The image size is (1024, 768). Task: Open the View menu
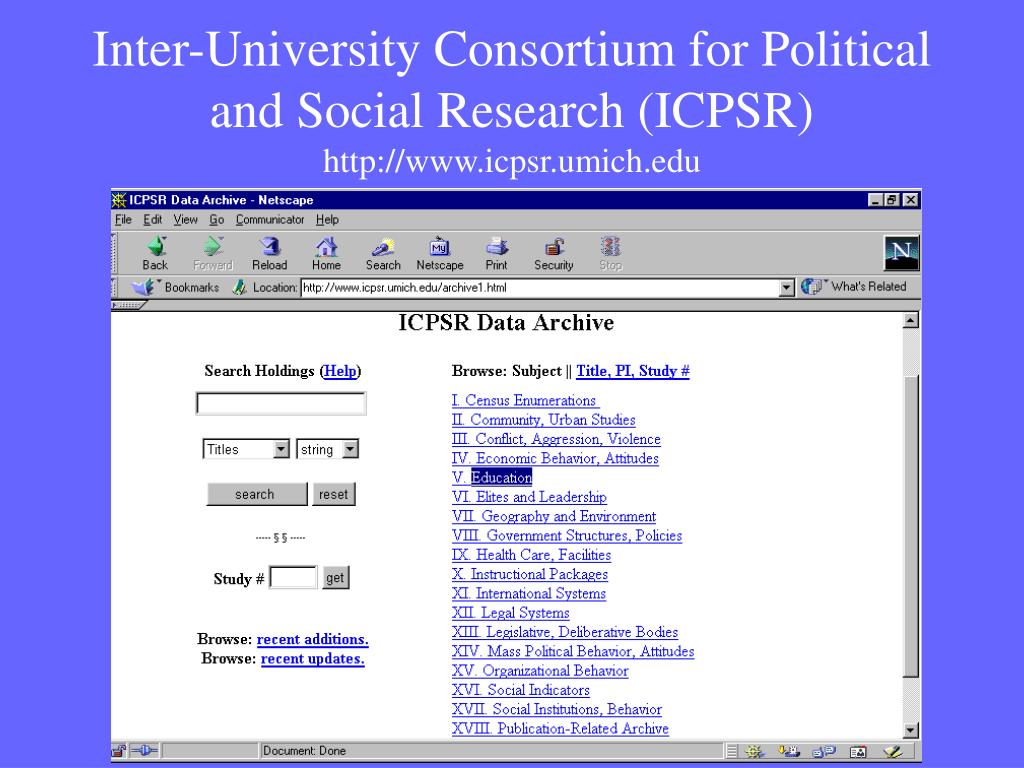185,219
